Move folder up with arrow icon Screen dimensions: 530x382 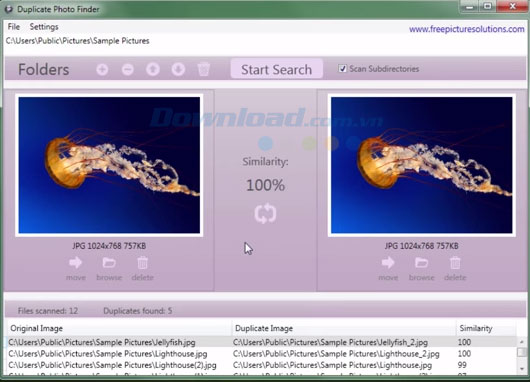(x=153, y=69)
